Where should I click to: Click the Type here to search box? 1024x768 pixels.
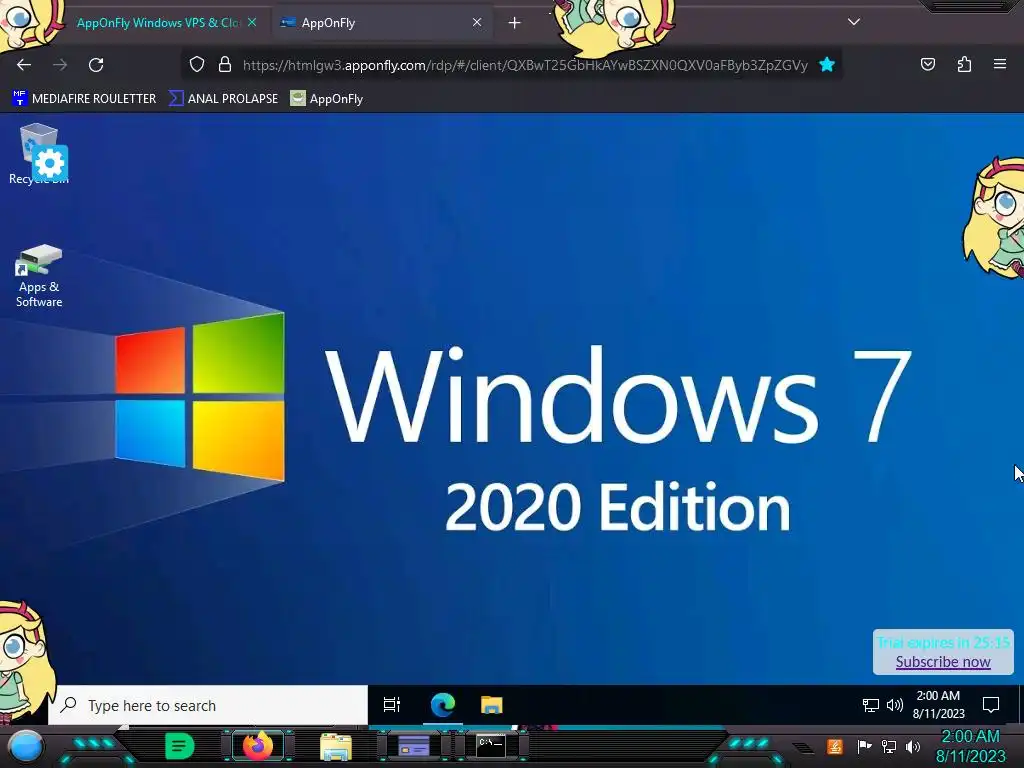pyautogui.click(x=208, y=705)
